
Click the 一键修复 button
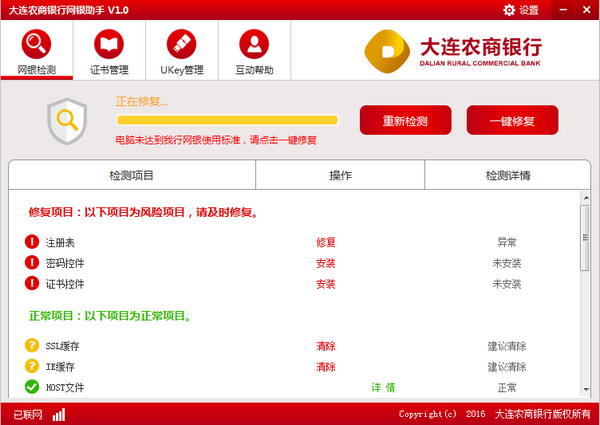(x=512, y=120)
